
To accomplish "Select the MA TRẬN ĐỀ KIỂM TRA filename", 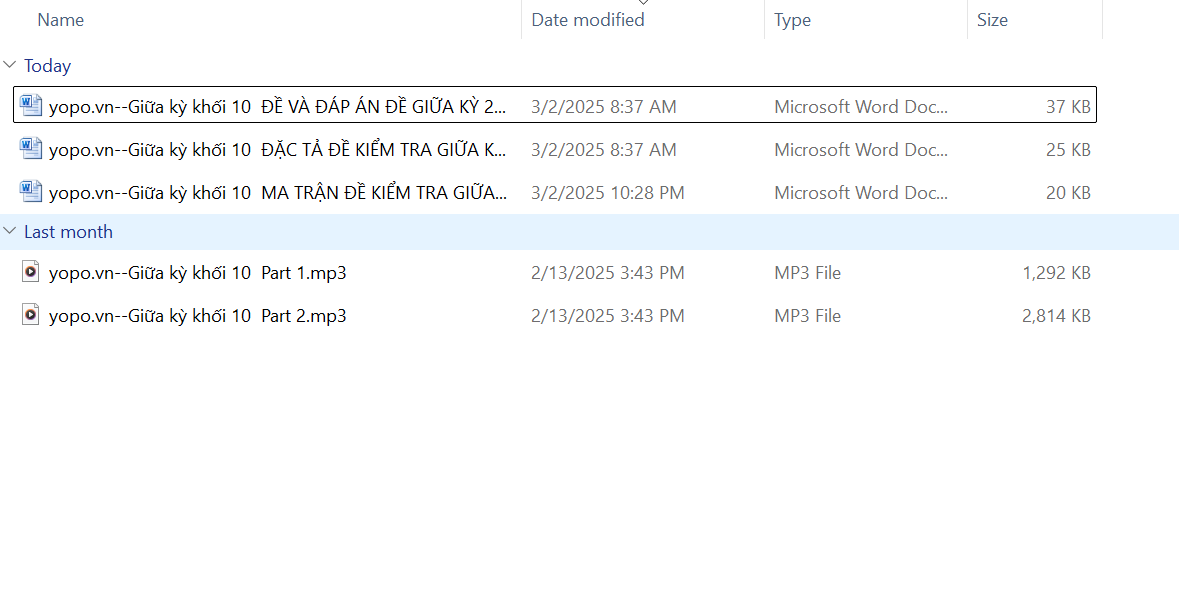I will pyautogui.click(x=278, y=193).
